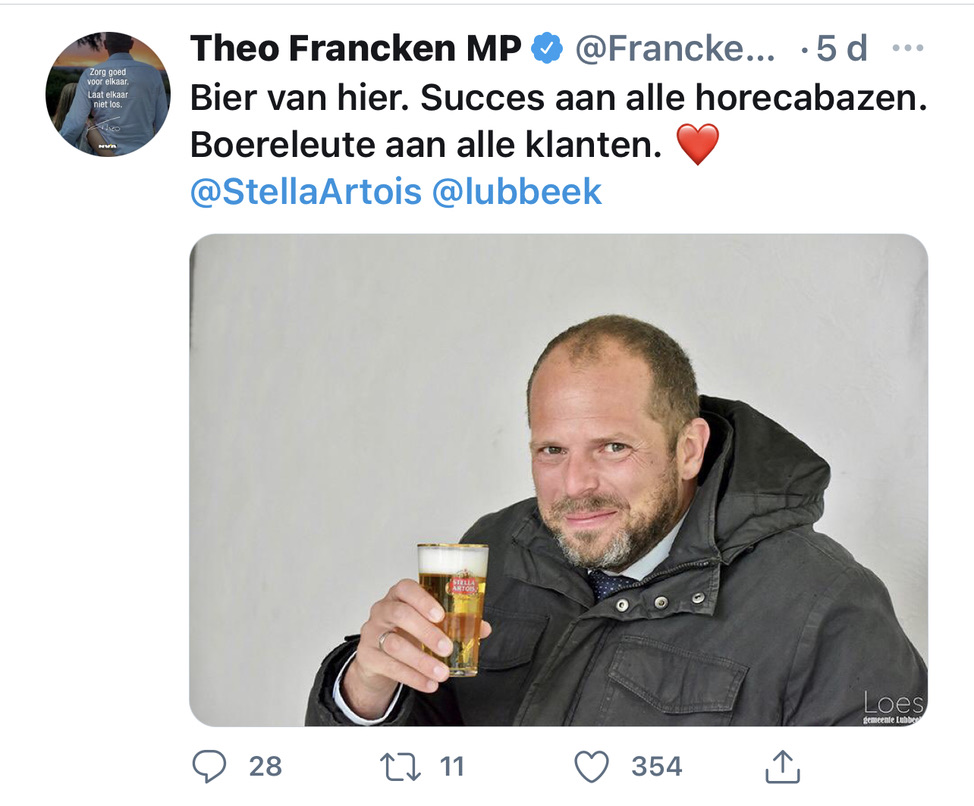Open Theo Francken's profile avatar
974x806 pixels.
[108, 93]
